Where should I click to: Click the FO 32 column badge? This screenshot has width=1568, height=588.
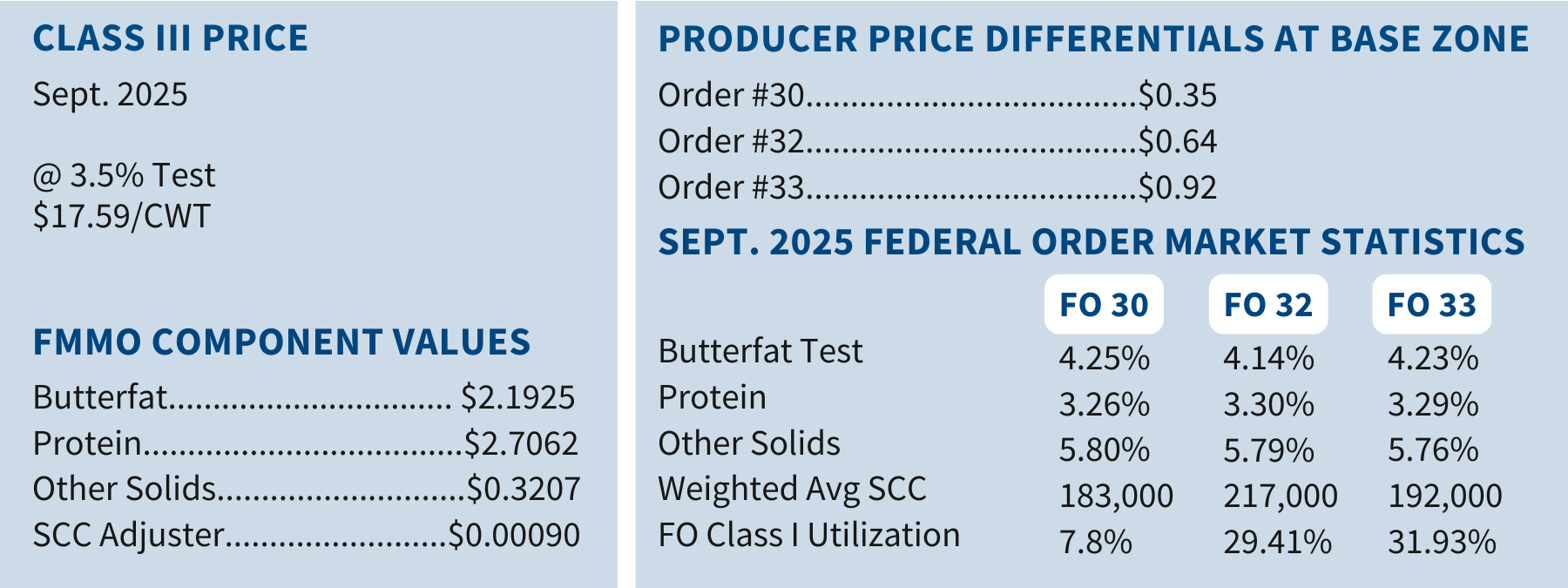[x=1267, y=305]
